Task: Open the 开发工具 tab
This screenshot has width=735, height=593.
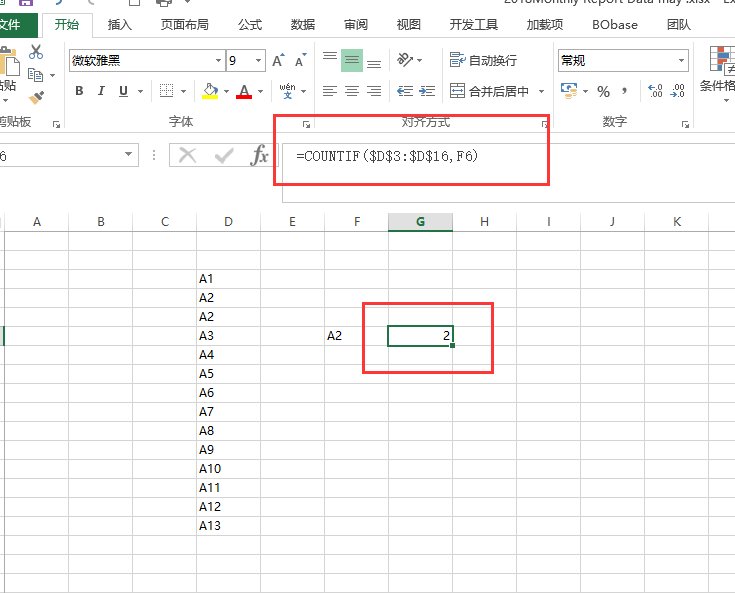Action: pyautogui.click(x=473, y=25)
